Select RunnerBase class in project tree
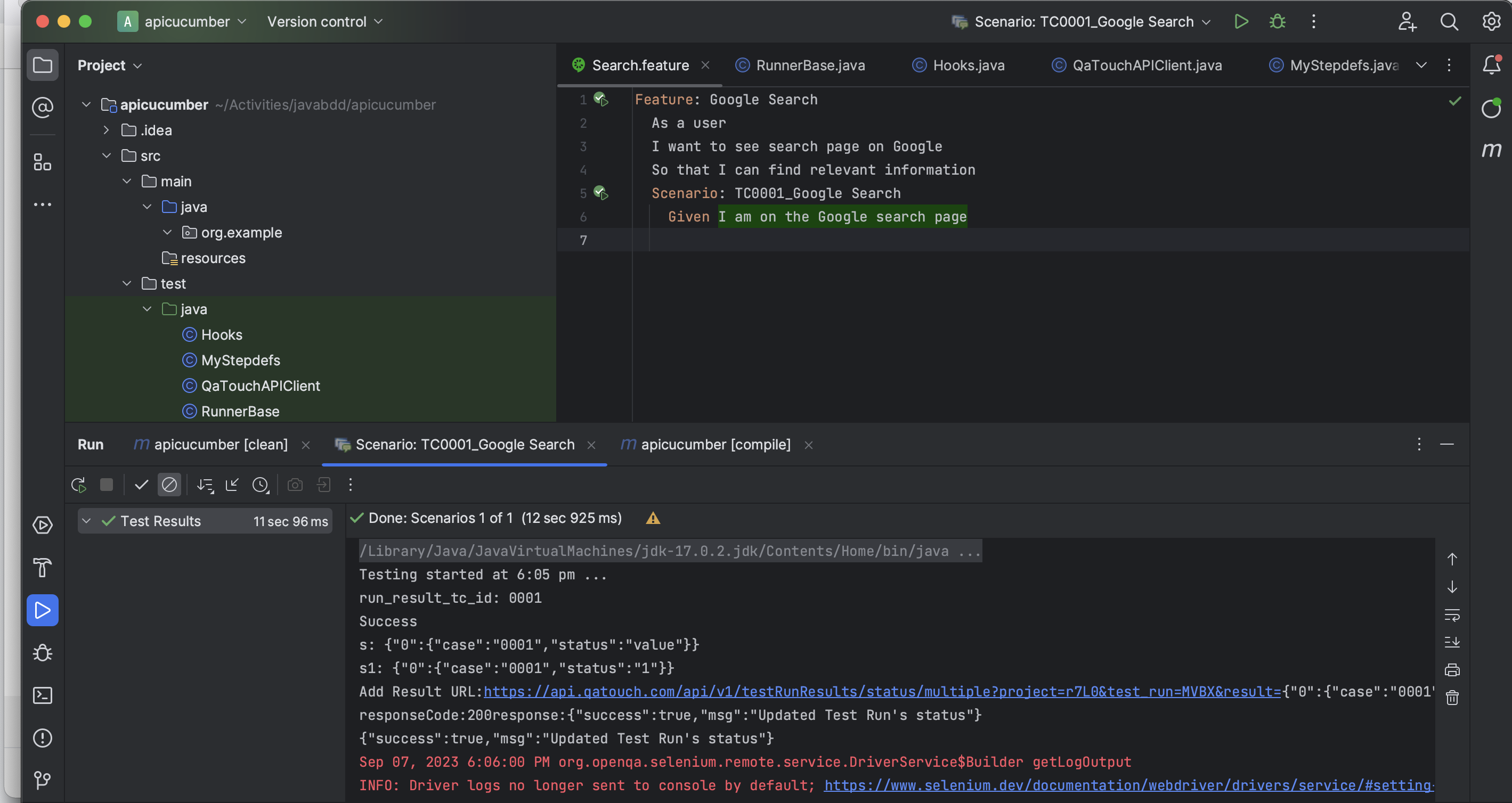1512x803 pixels. pos(231,411)
